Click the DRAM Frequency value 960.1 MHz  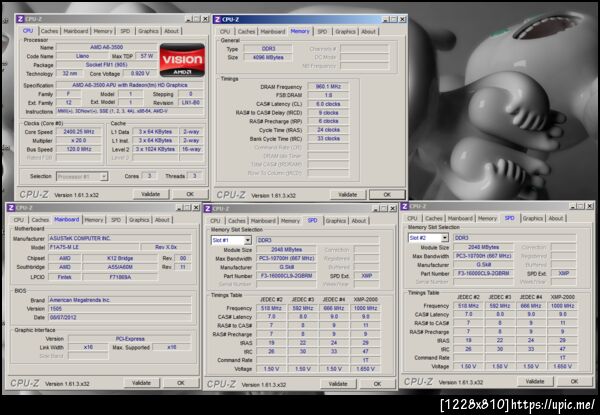click(328, 86)
